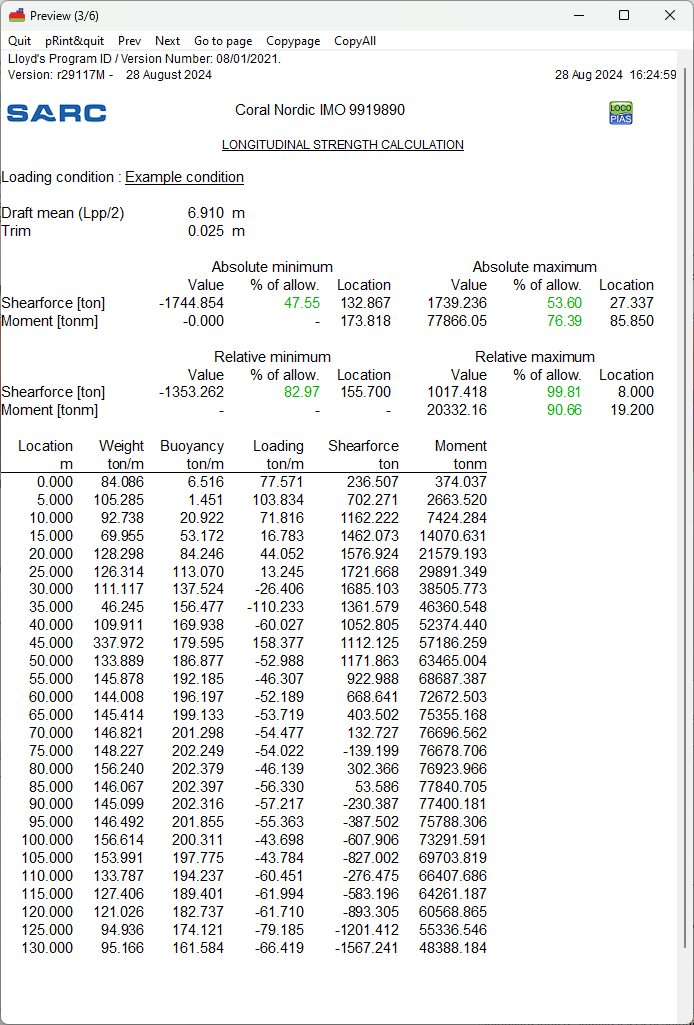Viewport: 694px width, 1025px height.
Task: Click the location row 130.000
Action: 47,948
